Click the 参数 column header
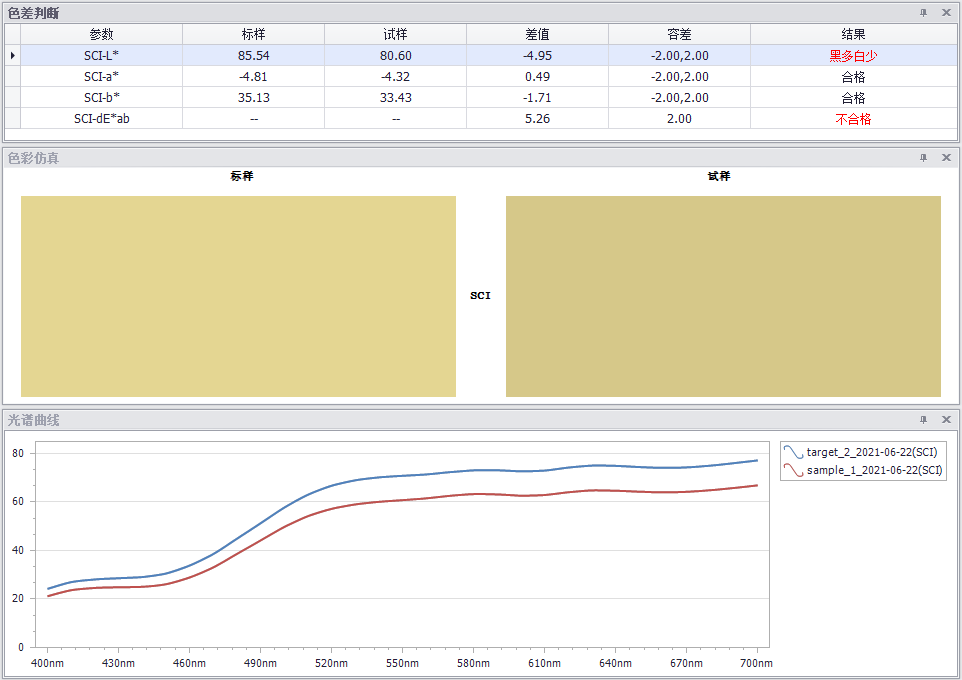This screenshot has height=680, width=962. [x=101, y=34]
